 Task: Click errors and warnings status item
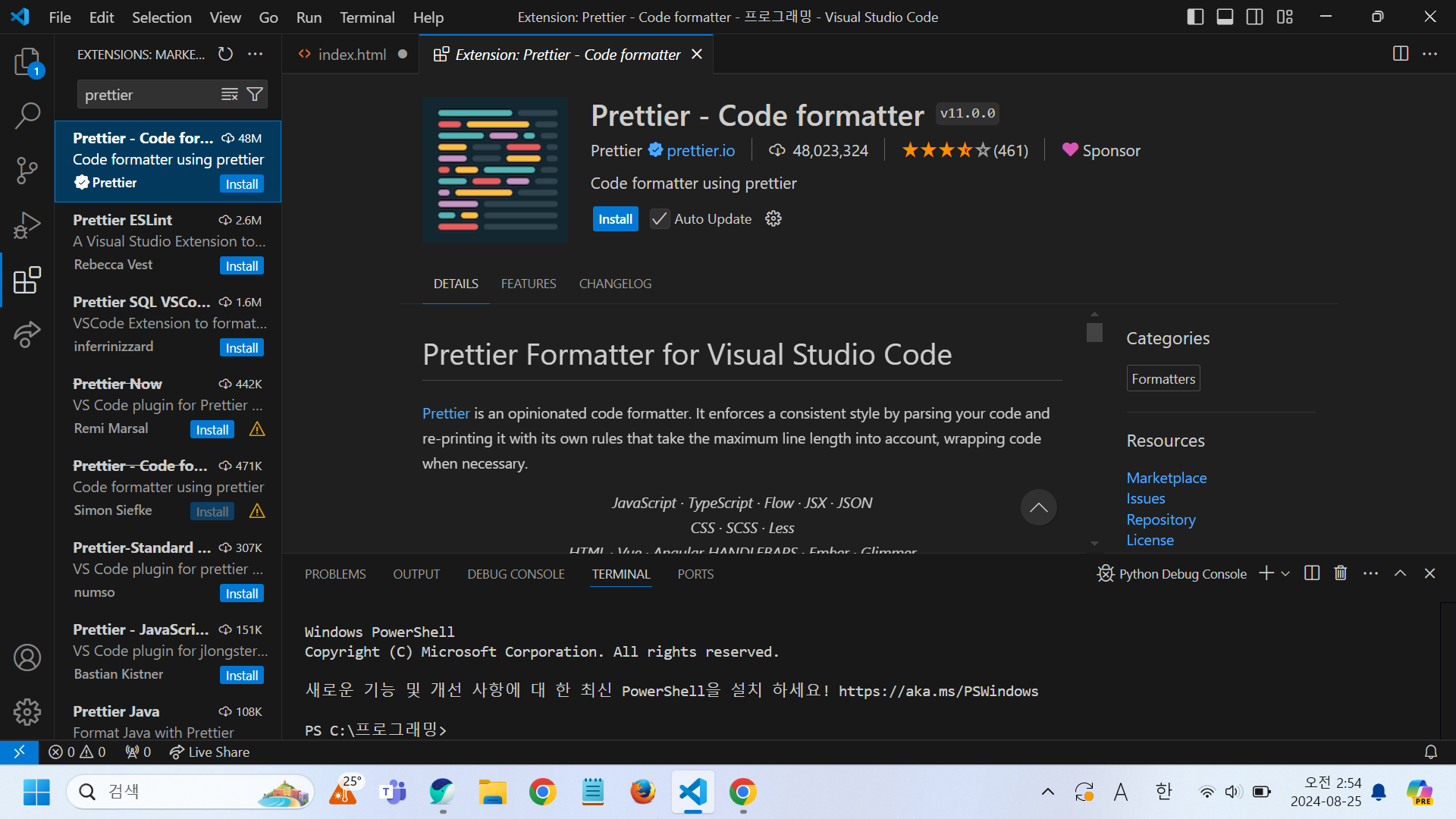pos(77,752)
